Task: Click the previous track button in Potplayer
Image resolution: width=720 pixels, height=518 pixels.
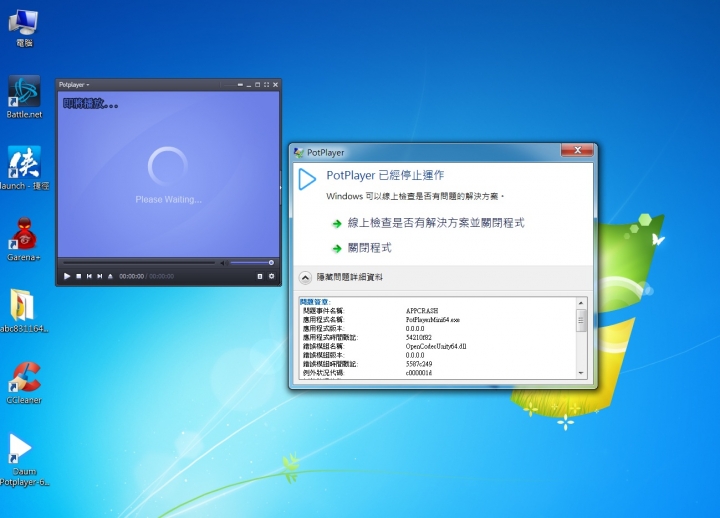Action: tap(89, 276)
